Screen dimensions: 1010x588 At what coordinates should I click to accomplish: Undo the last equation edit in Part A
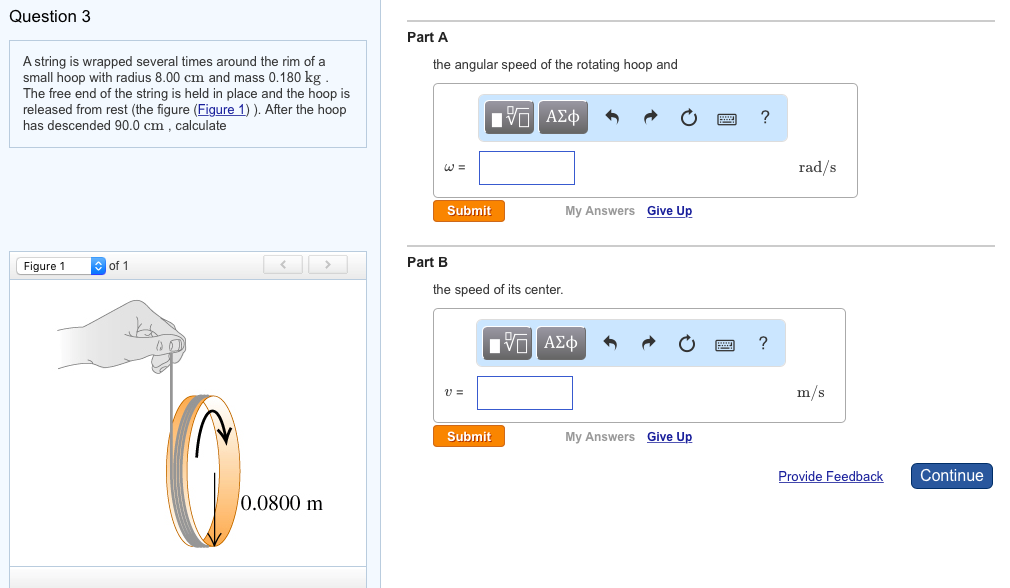click(611, 117)
